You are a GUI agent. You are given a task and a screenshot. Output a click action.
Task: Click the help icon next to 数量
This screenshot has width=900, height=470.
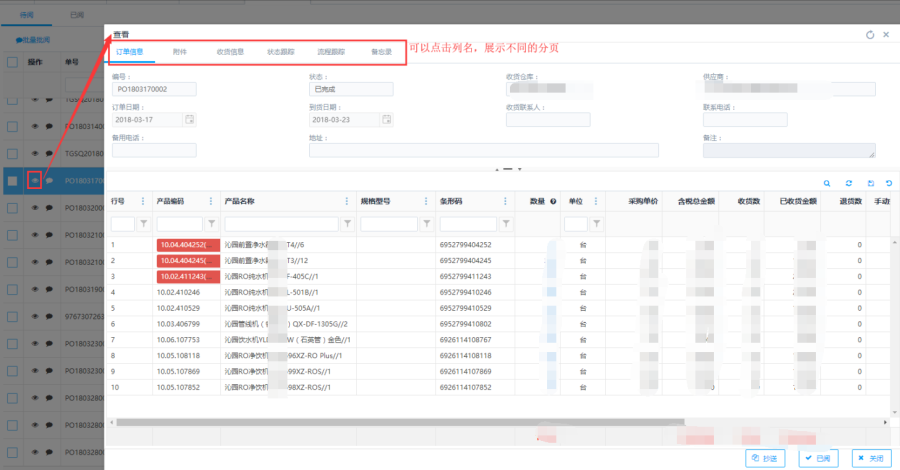tap(553, 201)
